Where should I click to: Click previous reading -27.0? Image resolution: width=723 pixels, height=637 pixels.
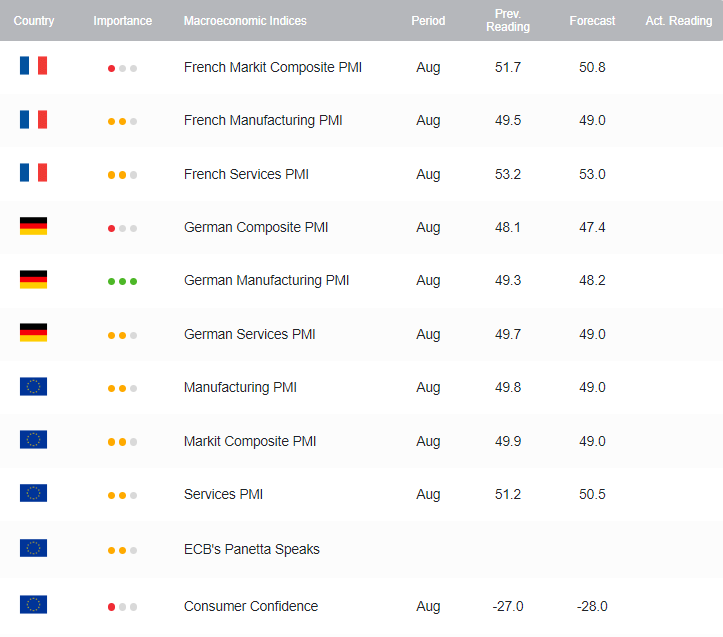coord(508,606)
